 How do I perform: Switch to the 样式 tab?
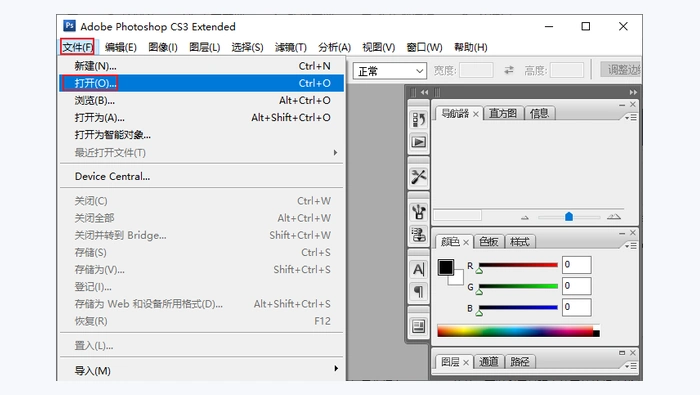pos(519,242)
